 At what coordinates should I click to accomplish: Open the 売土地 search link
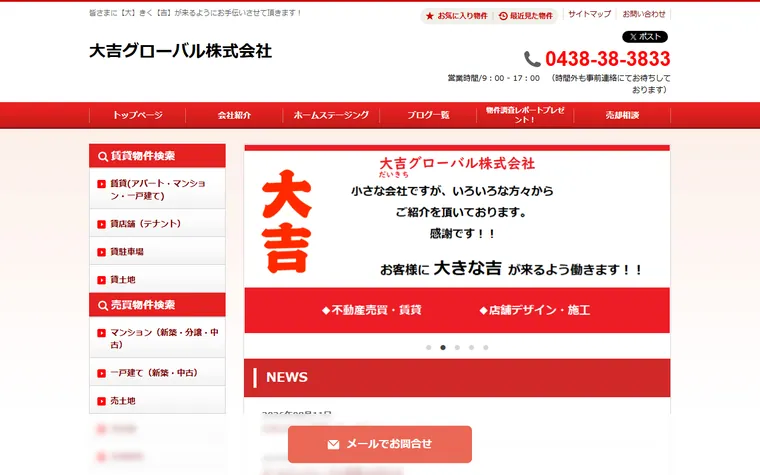[158, 400]
